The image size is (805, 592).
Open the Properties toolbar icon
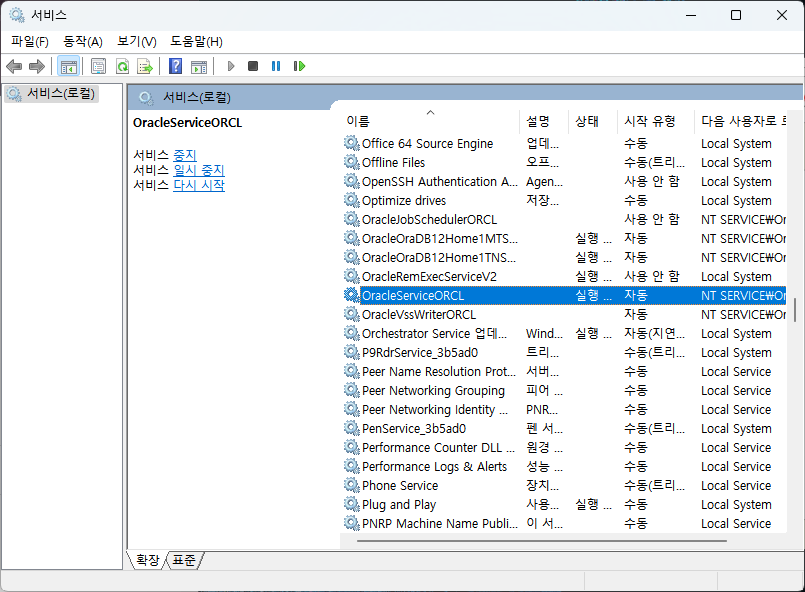pos(98,66)
